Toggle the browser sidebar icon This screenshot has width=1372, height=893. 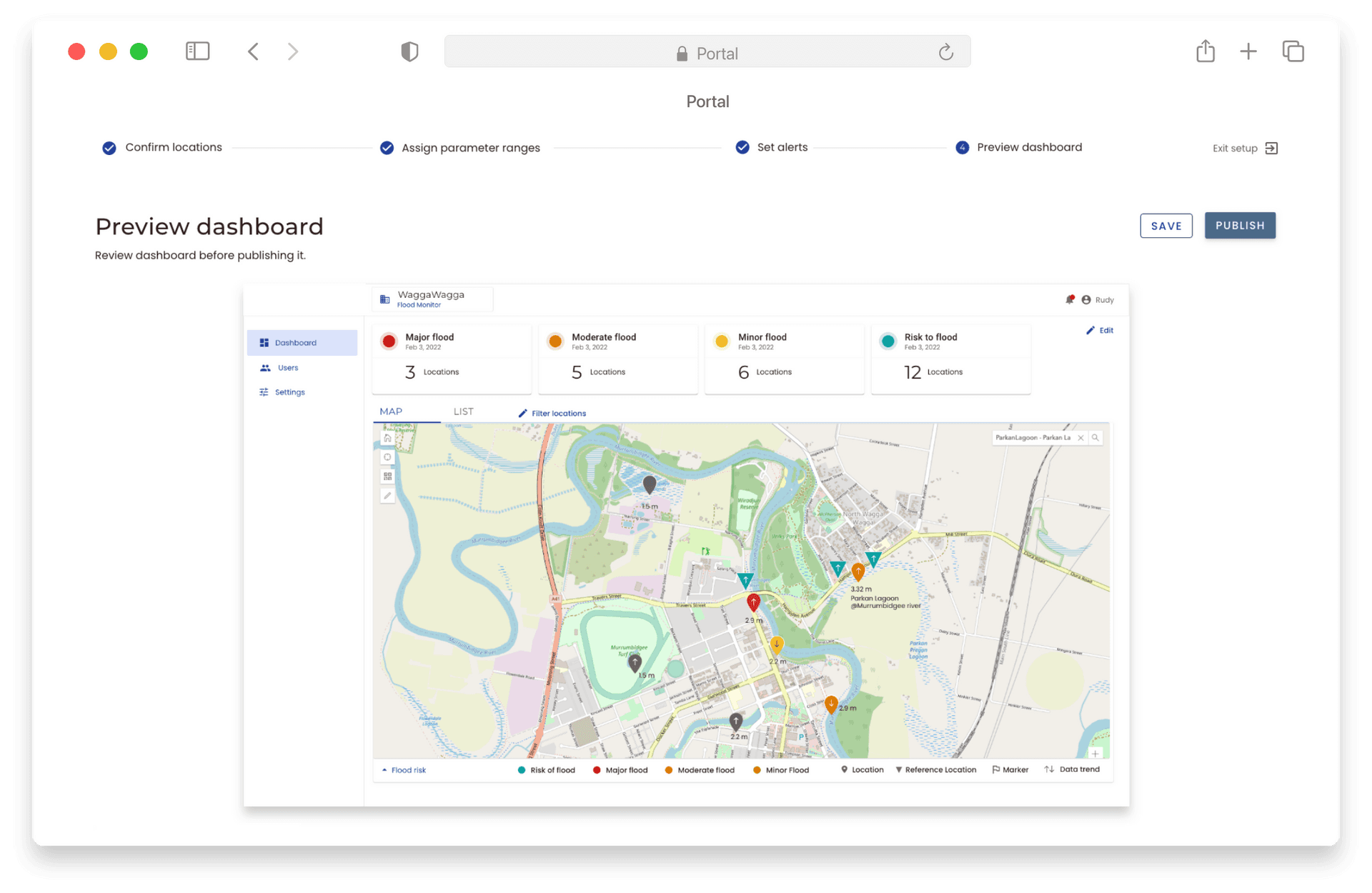click(x=197, y=51)
